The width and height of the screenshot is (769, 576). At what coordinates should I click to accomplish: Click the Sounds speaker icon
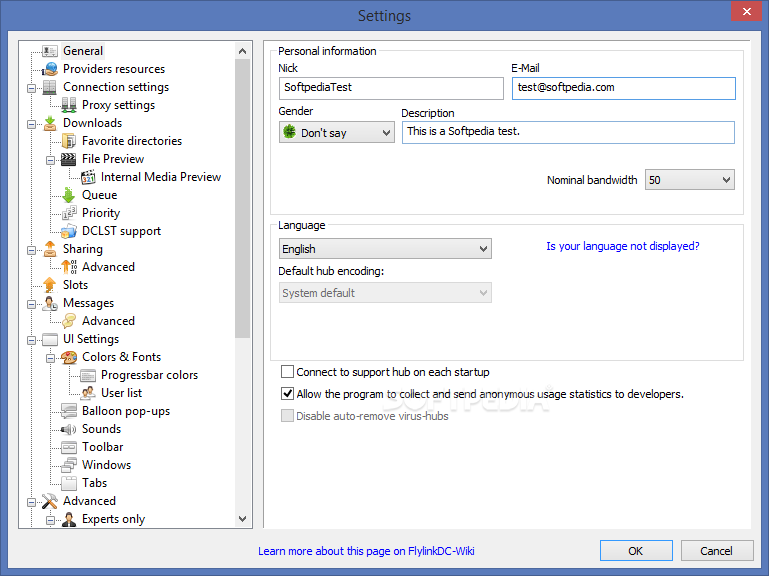point(69,429)
